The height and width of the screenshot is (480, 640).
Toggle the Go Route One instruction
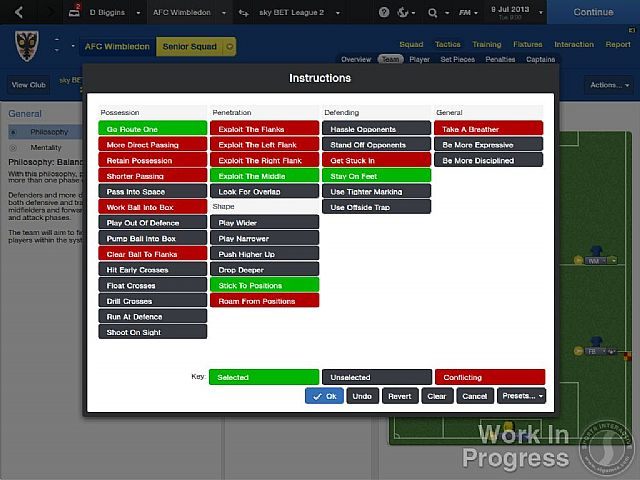pyautogui.click(x=153, y=129)
